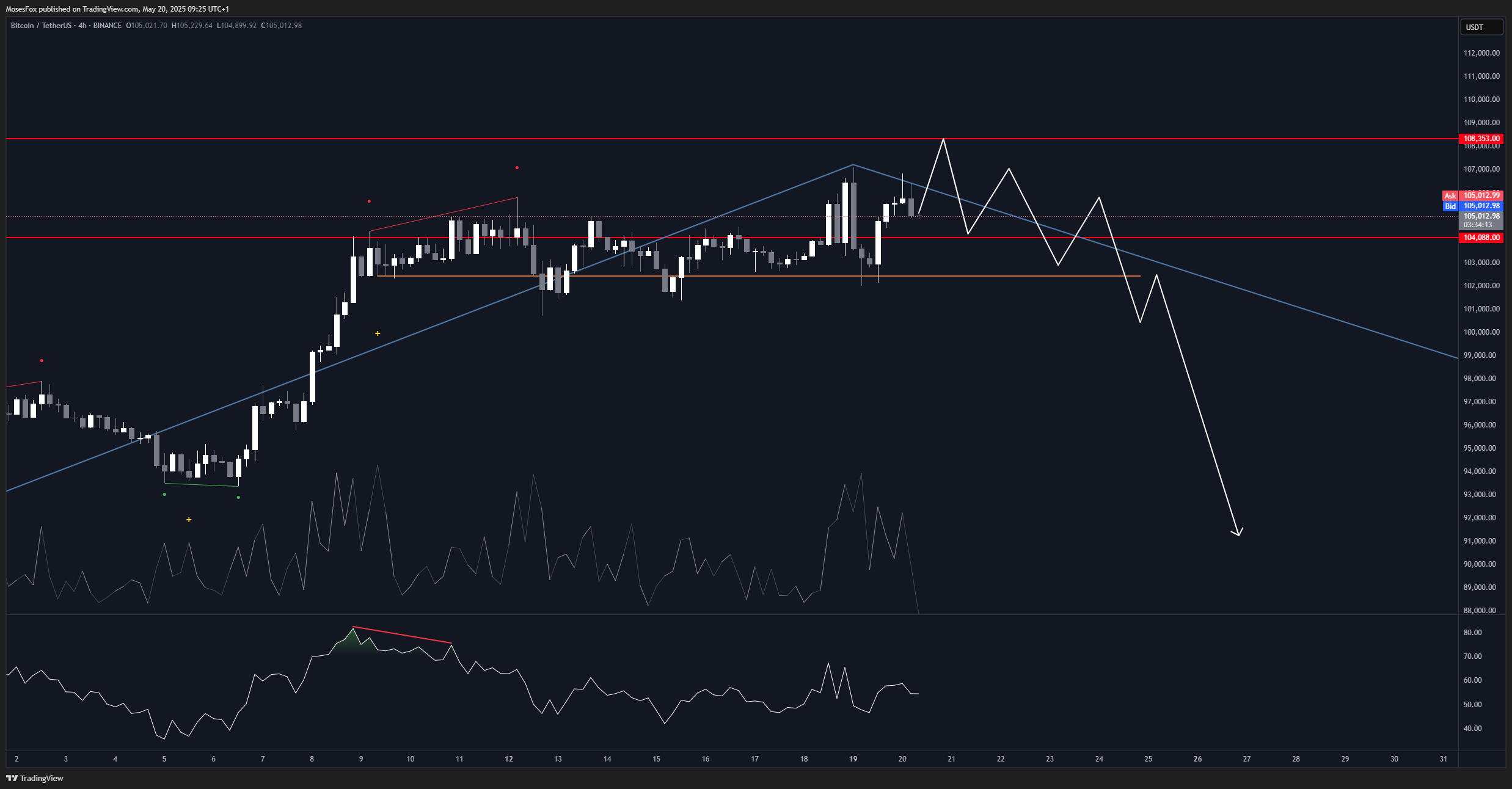Click the Bitcoin / TetherUS symbol title
The height and width of the screenshot is (789, 1512).
click(x=40, y=26)
